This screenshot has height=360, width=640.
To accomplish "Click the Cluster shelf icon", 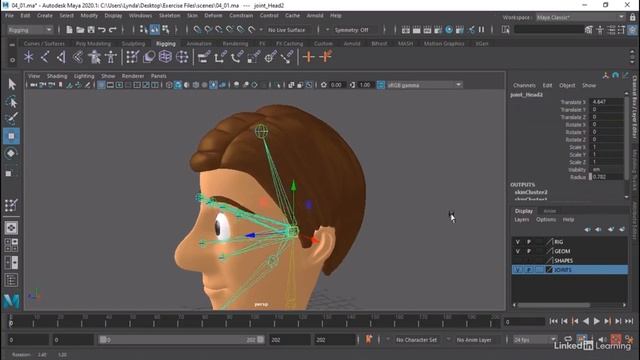I will (x=182, y=57).
